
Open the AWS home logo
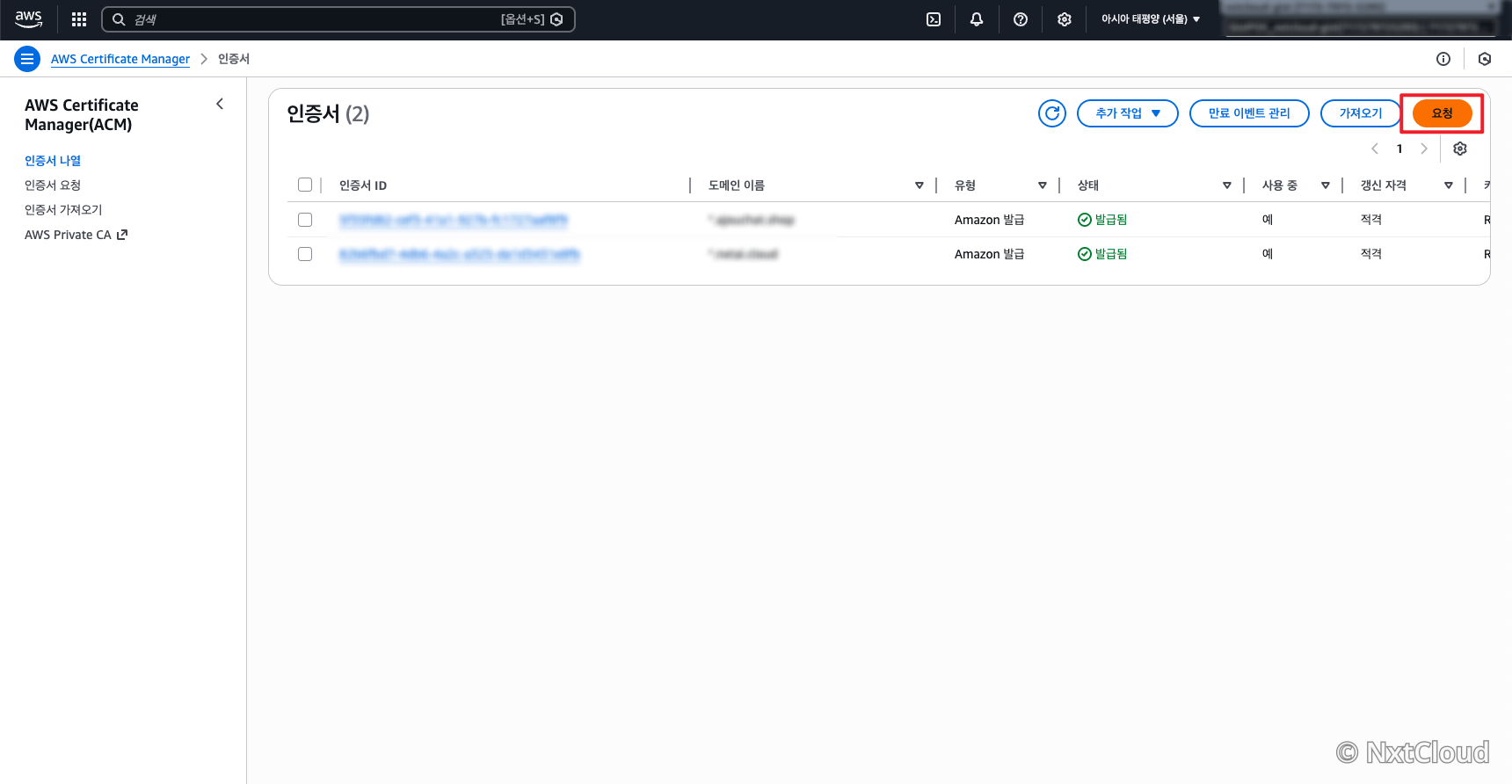click(28, 19)
